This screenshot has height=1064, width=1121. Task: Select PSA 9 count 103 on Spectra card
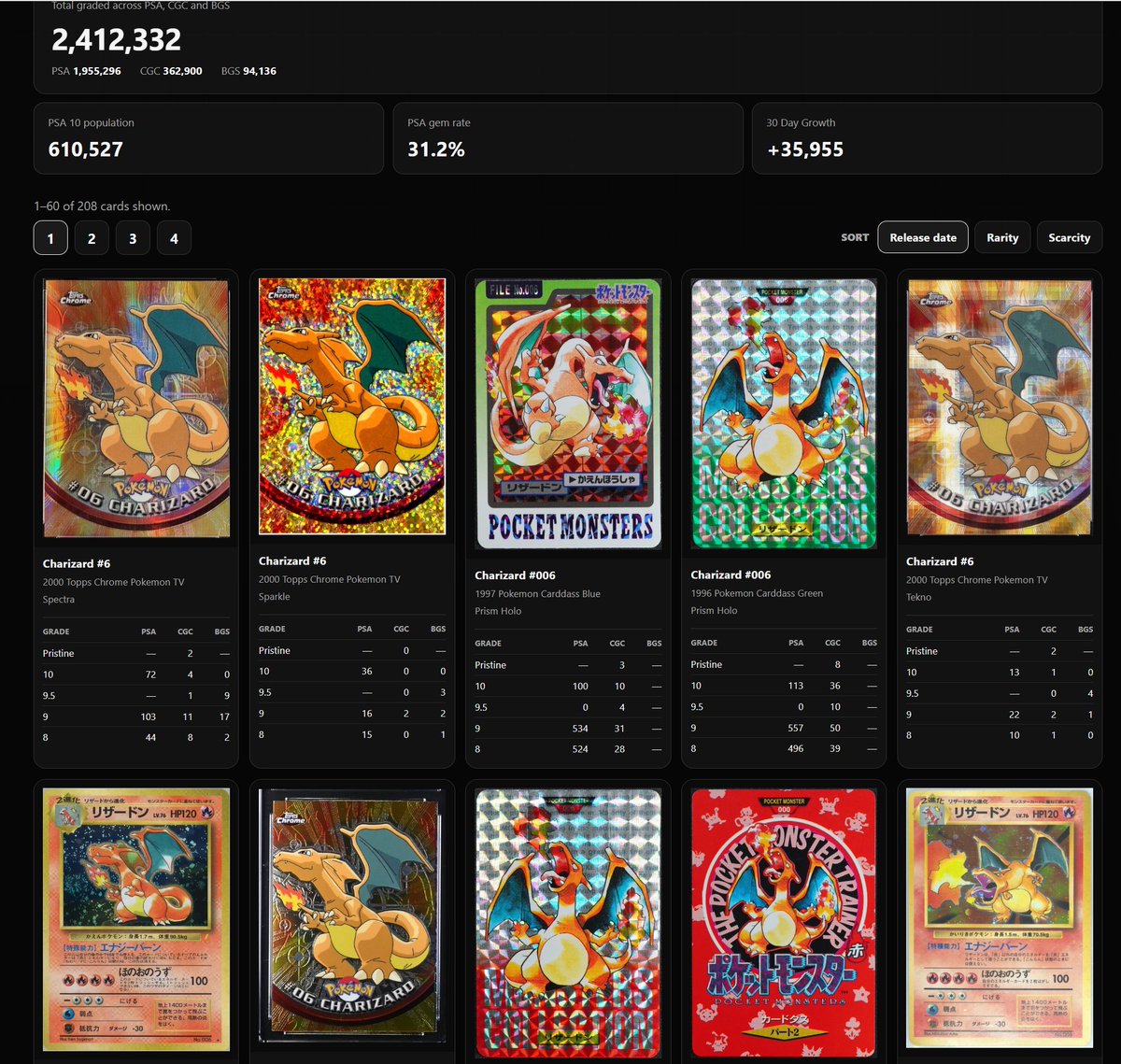148,716
